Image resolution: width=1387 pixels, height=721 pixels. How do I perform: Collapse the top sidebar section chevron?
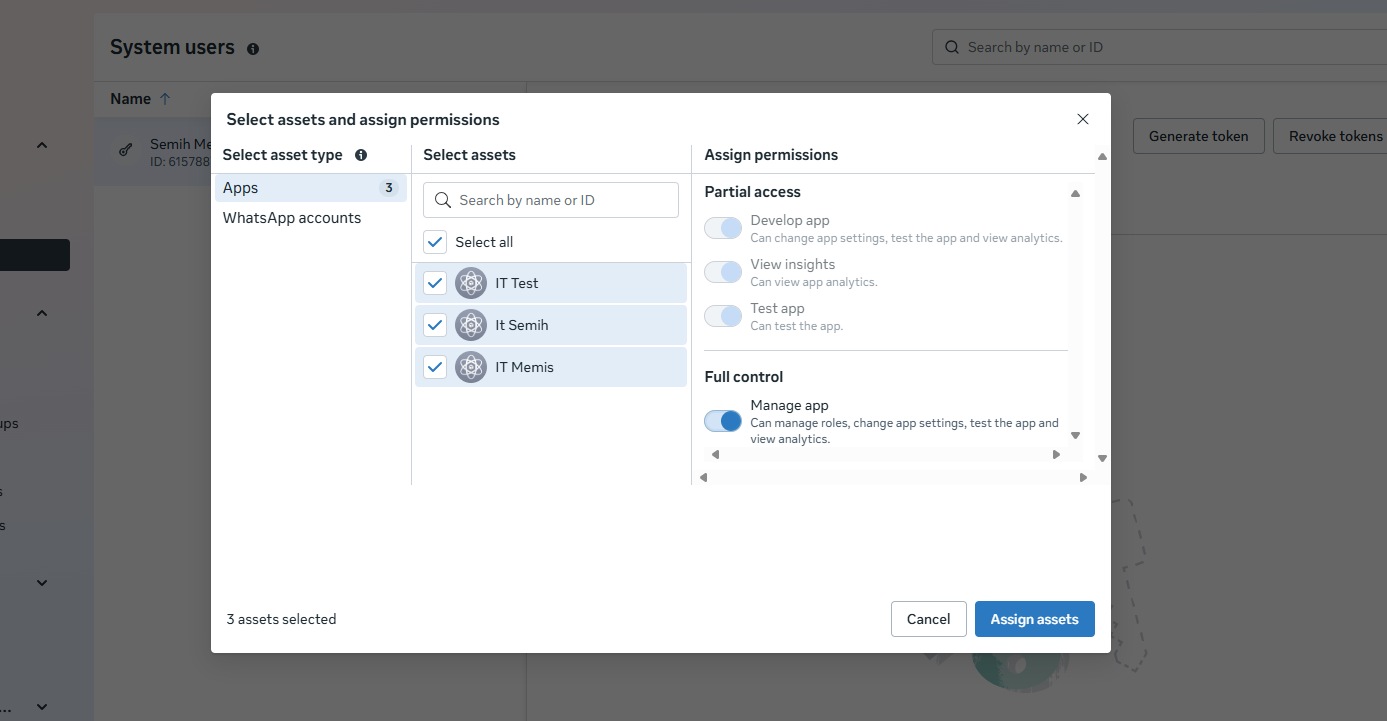coord(42,146)
